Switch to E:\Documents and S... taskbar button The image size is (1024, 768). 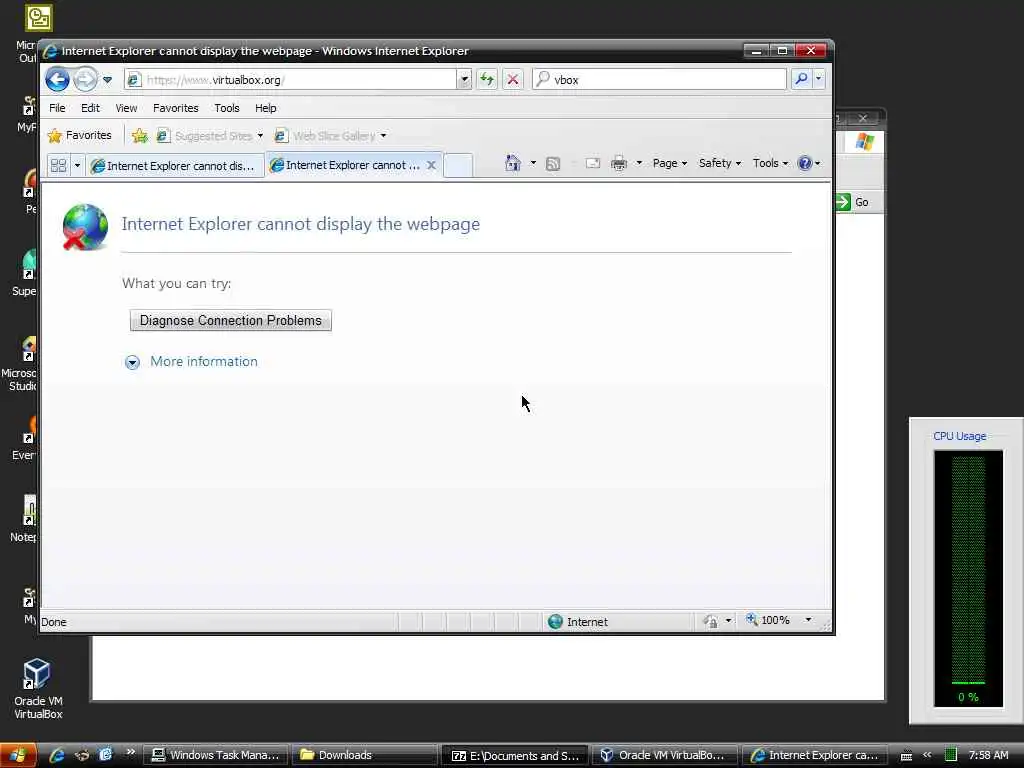(515, 756)
